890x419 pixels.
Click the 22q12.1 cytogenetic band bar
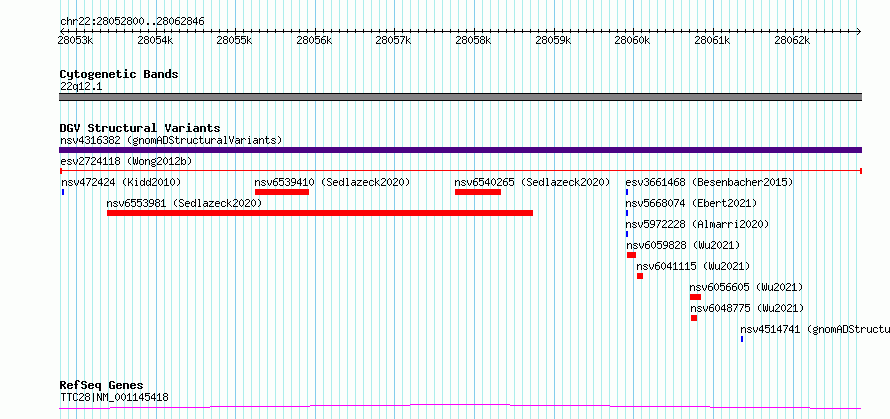[x=460, y=97]
